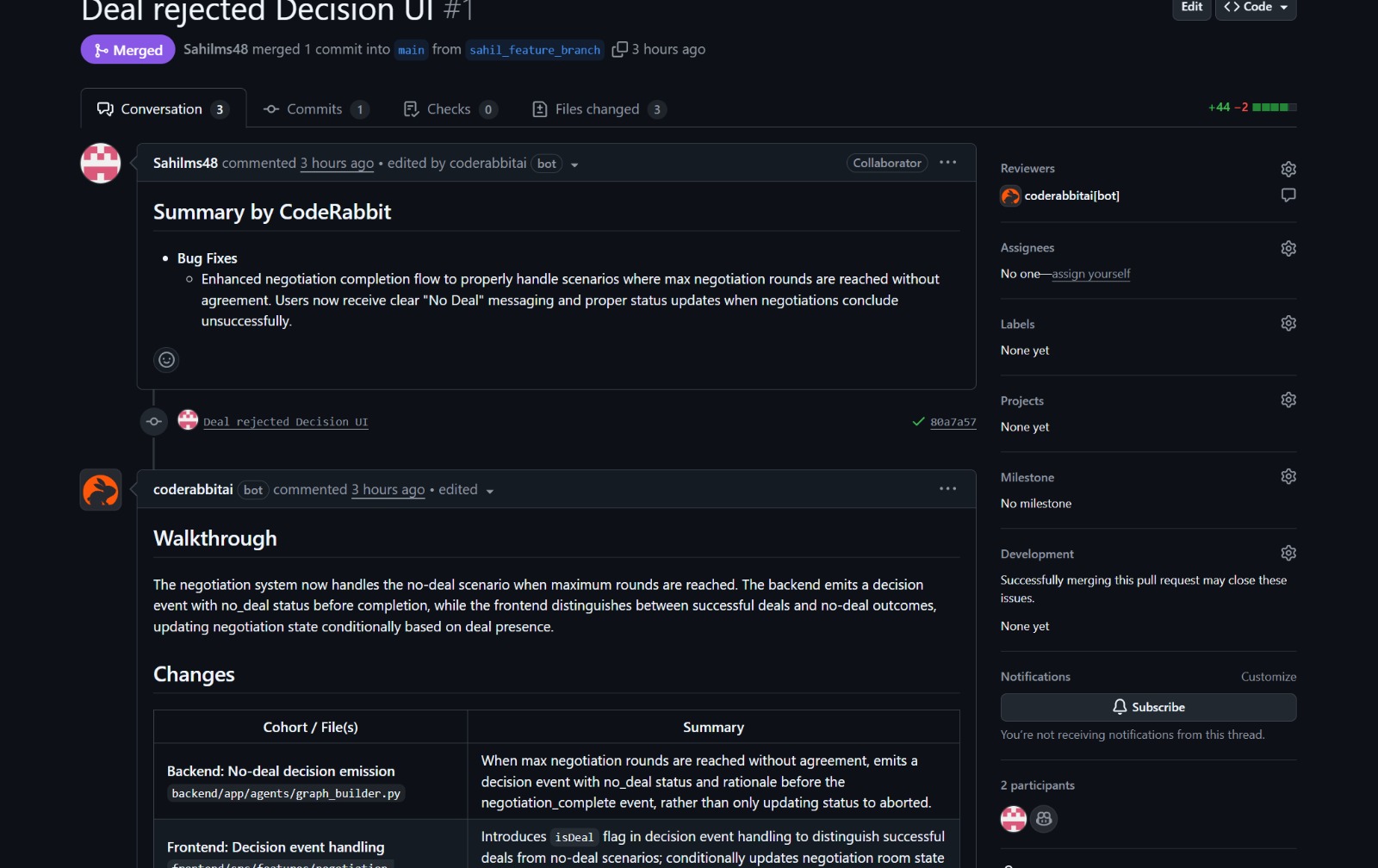Screen dimensions: 1378x868
Task: Click the coderabbitai link in edited by text
Action: coord(487,163)
